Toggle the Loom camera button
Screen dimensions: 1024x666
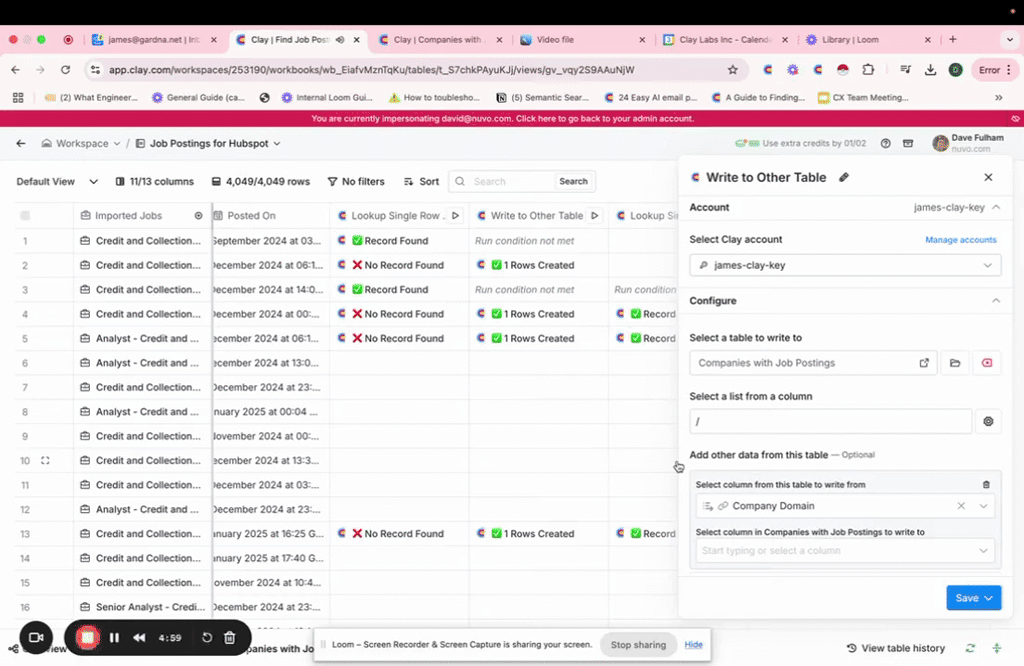[x=36, y=637]
